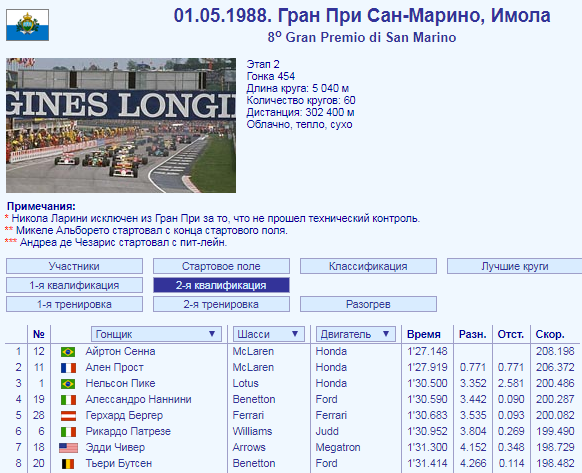Screen dimensions: 582x473
Task: Open driver link Нельсон Пике
Action: [120, 383]
